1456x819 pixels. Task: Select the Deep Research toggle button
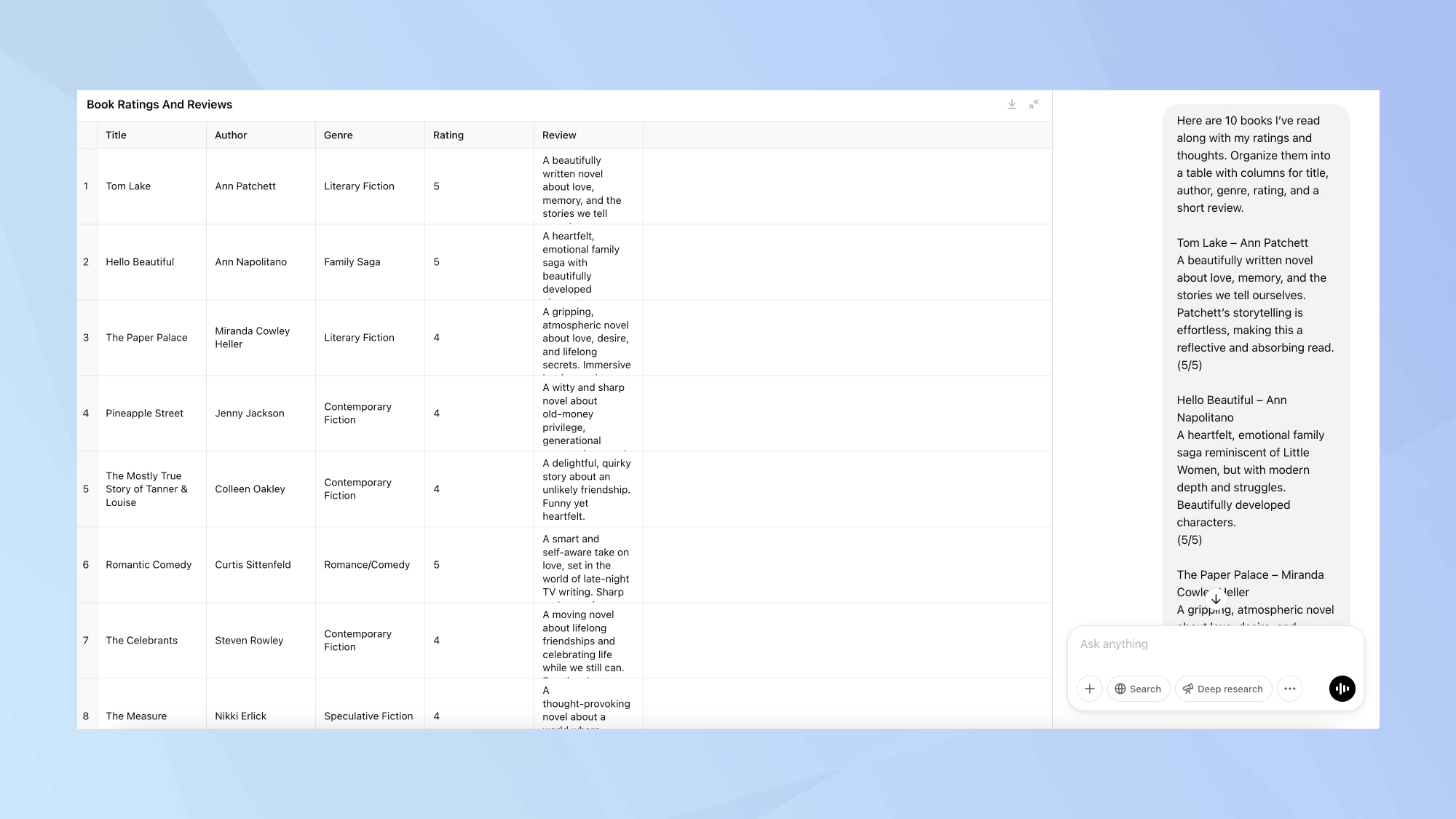point(1222,688)
